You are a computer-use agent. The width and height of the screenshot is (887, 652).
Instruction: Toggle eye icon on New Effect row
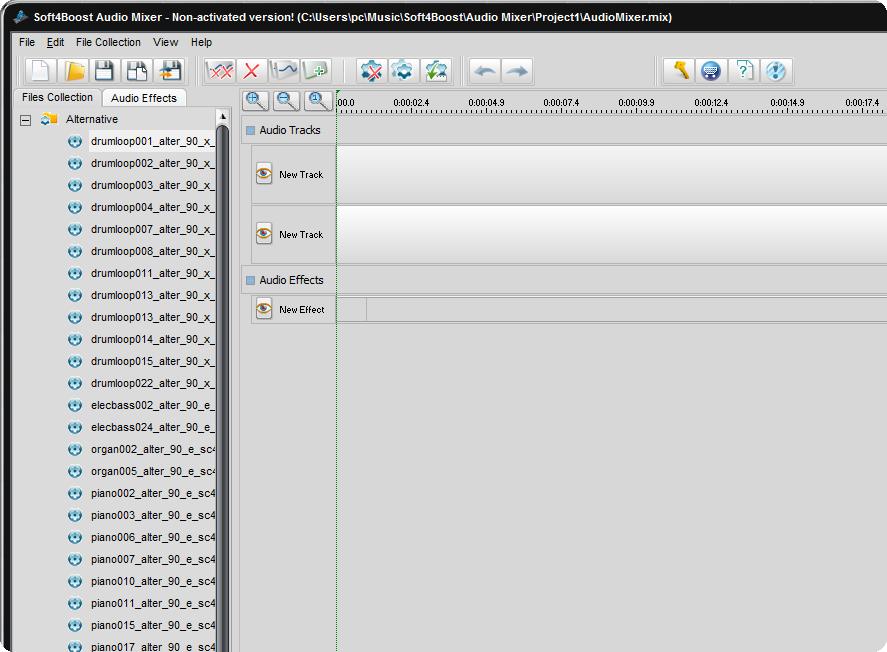(264, 309)
